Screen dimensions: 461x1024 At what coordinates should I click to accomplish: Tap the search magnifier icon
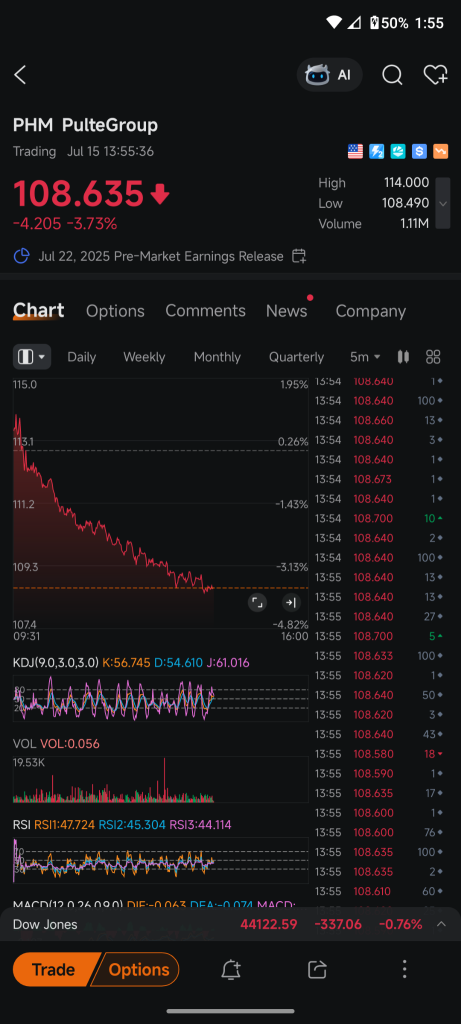392,75
